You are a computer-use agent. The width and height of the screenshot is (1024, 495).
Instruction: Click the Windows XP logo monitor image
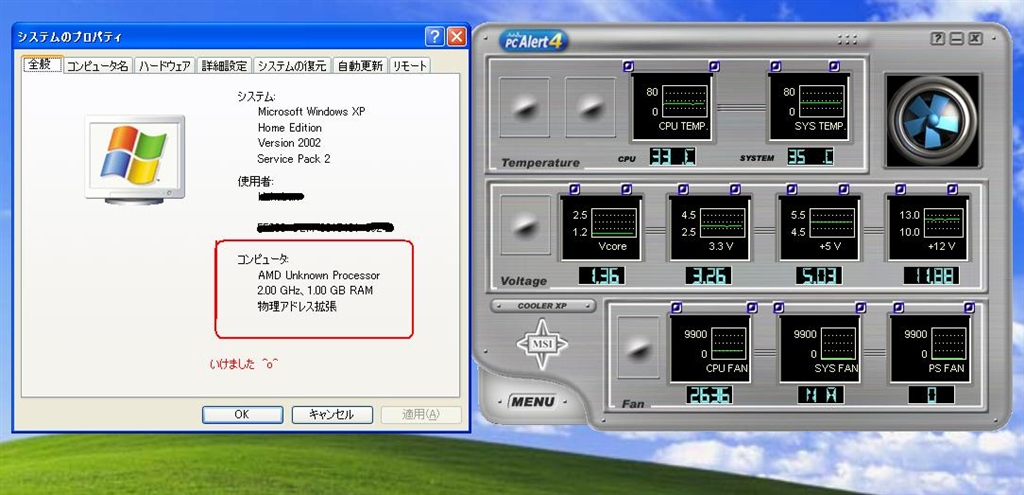pos(135,159)
